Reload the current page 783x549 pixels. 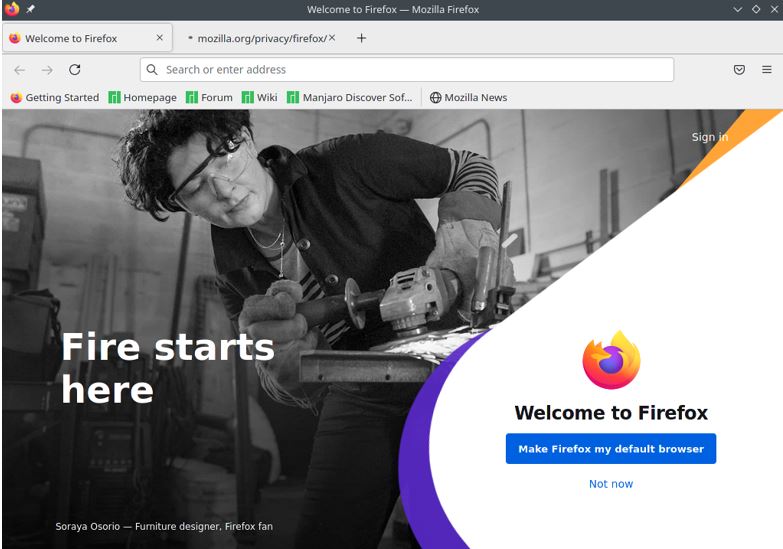click(75, 69)
